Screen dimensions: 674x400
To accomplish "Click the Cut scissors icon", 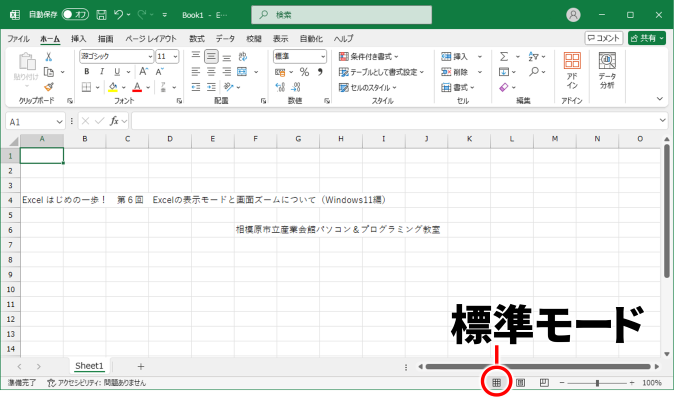I will coord(49,57).
